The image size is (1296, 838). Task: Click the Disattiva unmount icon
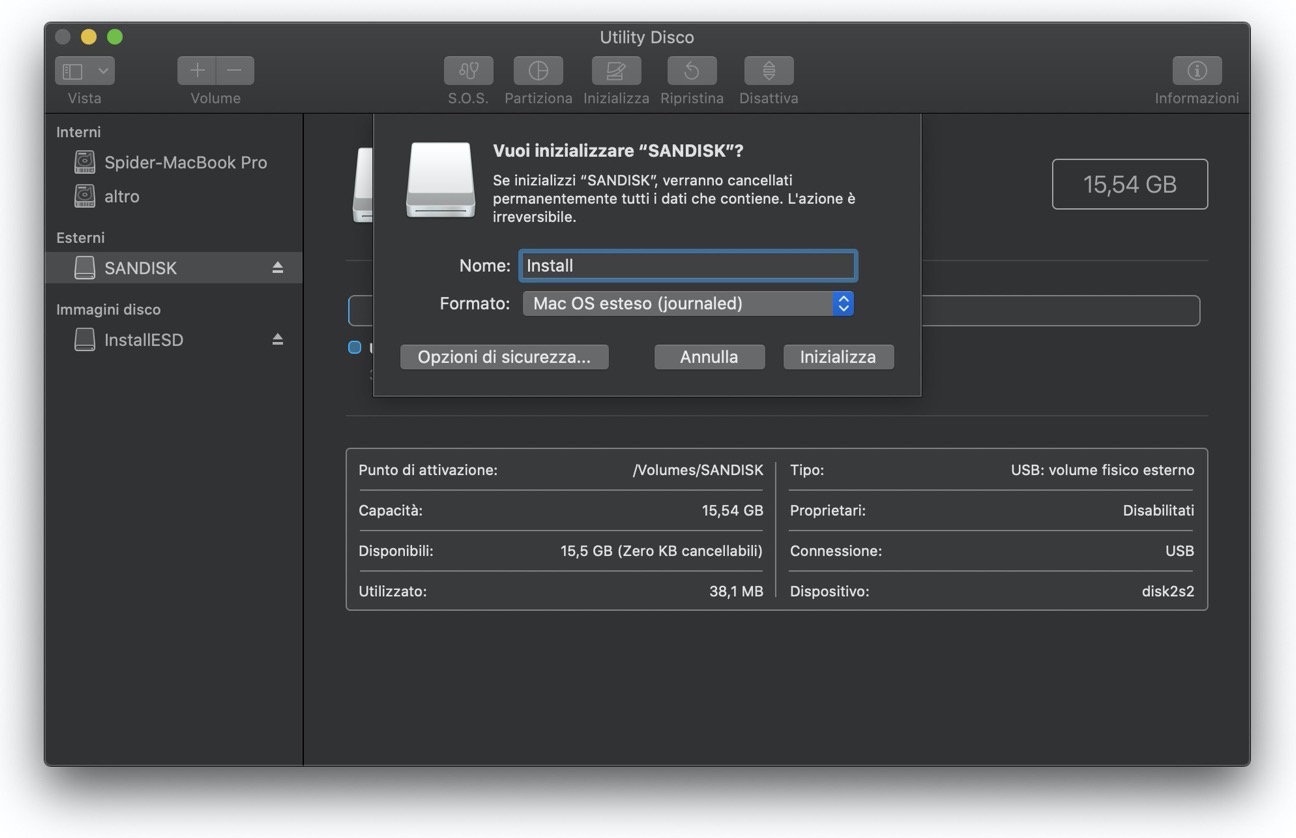(768, 71)
